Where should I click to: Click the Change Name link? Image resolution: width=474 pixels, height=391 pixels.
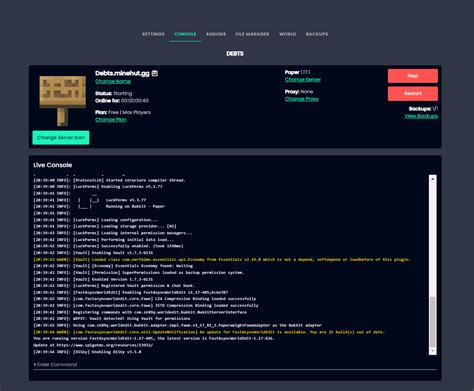(113, 81)
